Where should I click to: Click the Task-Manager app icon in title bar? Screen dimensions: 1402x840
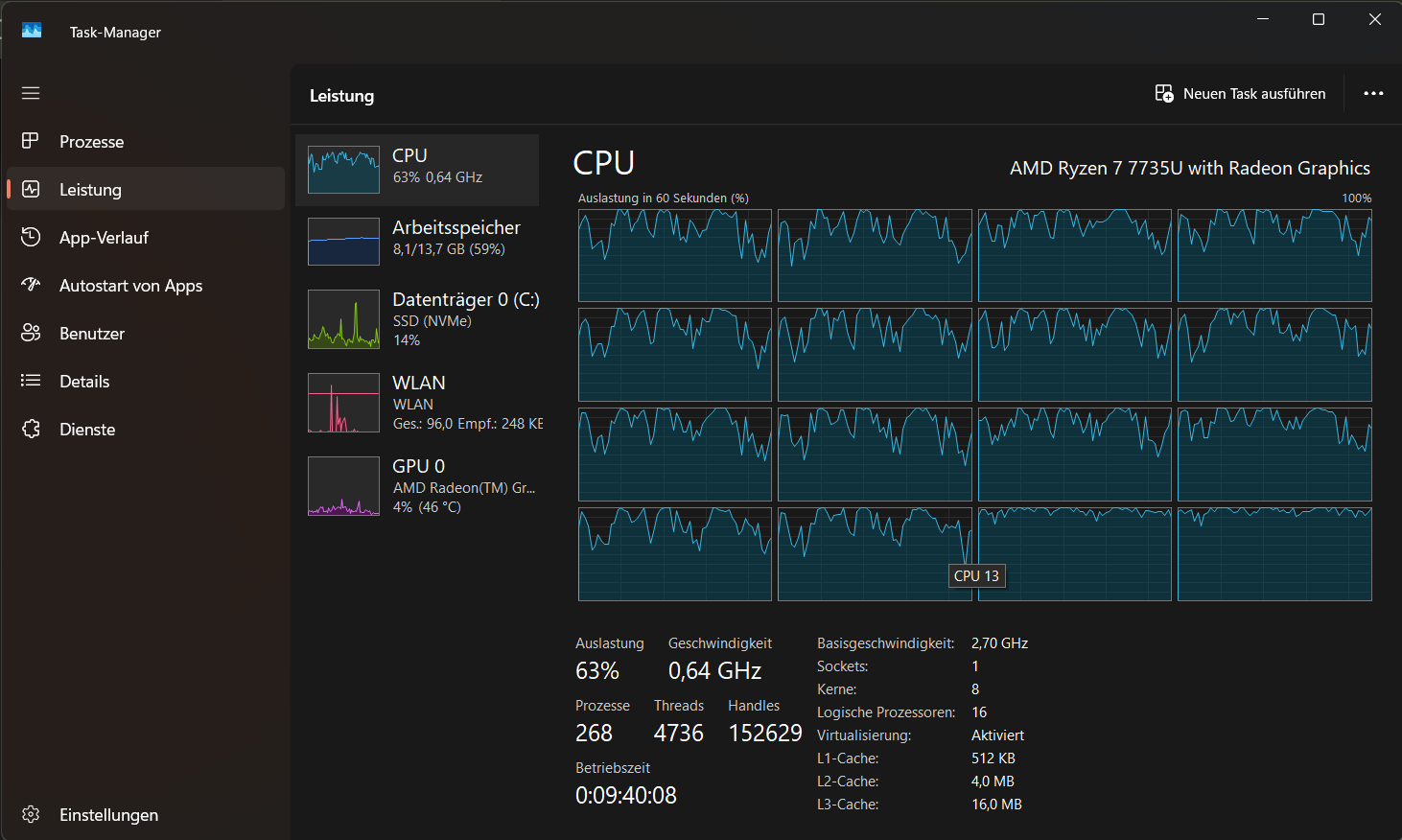(32, 31)
